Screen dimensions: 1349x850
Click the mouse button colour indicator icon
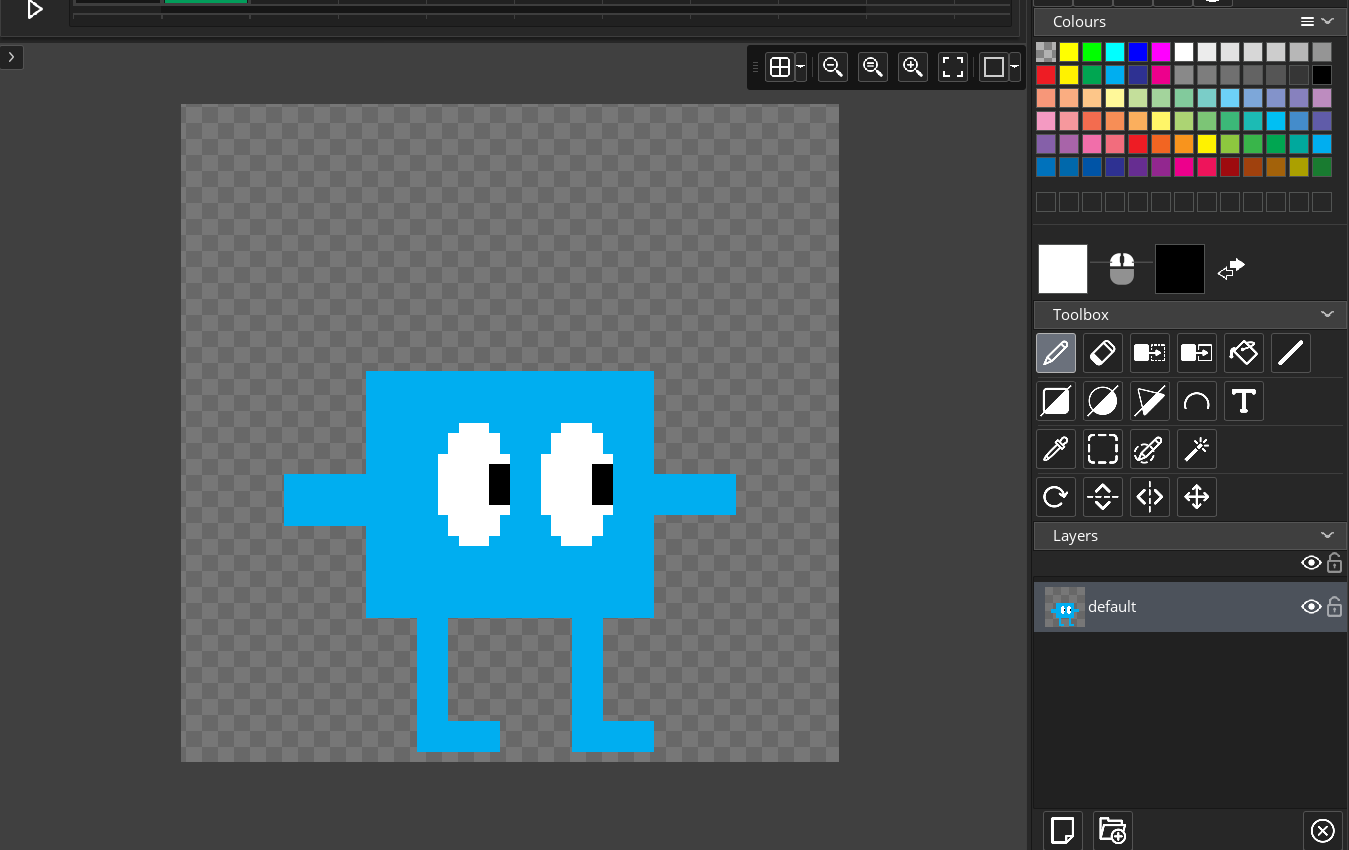[1122, 268]
